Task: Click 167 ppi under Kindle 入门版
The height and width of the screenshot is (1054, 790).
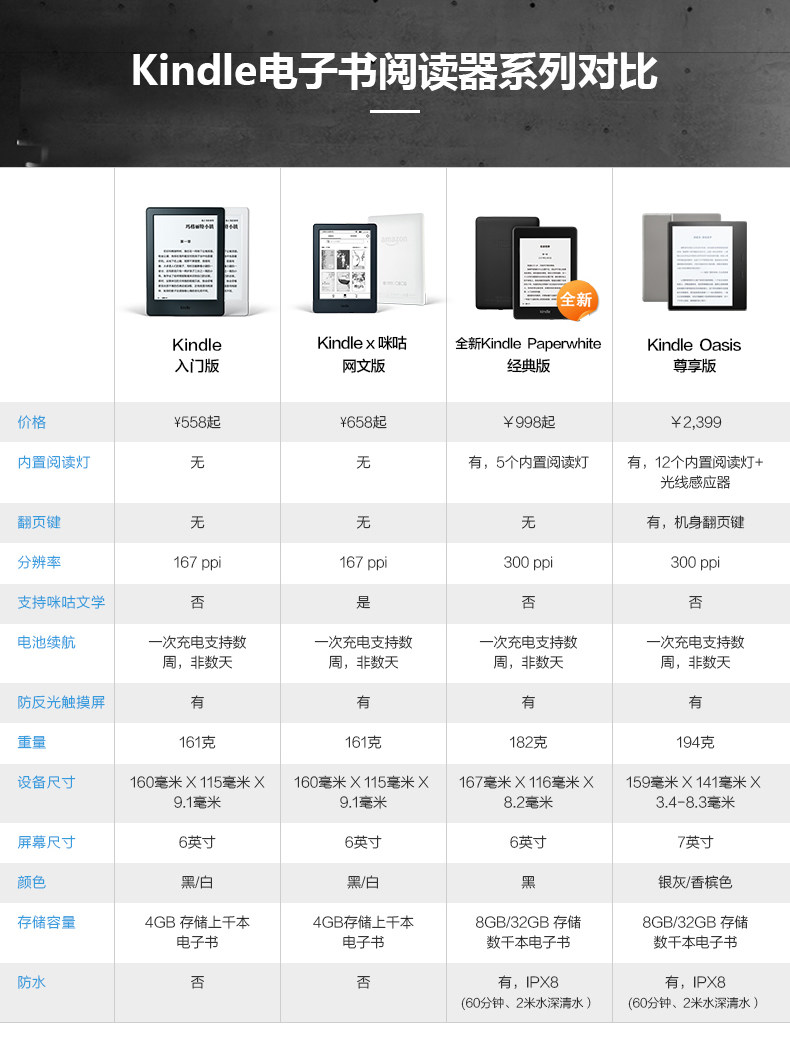Action: coord(197,562)
